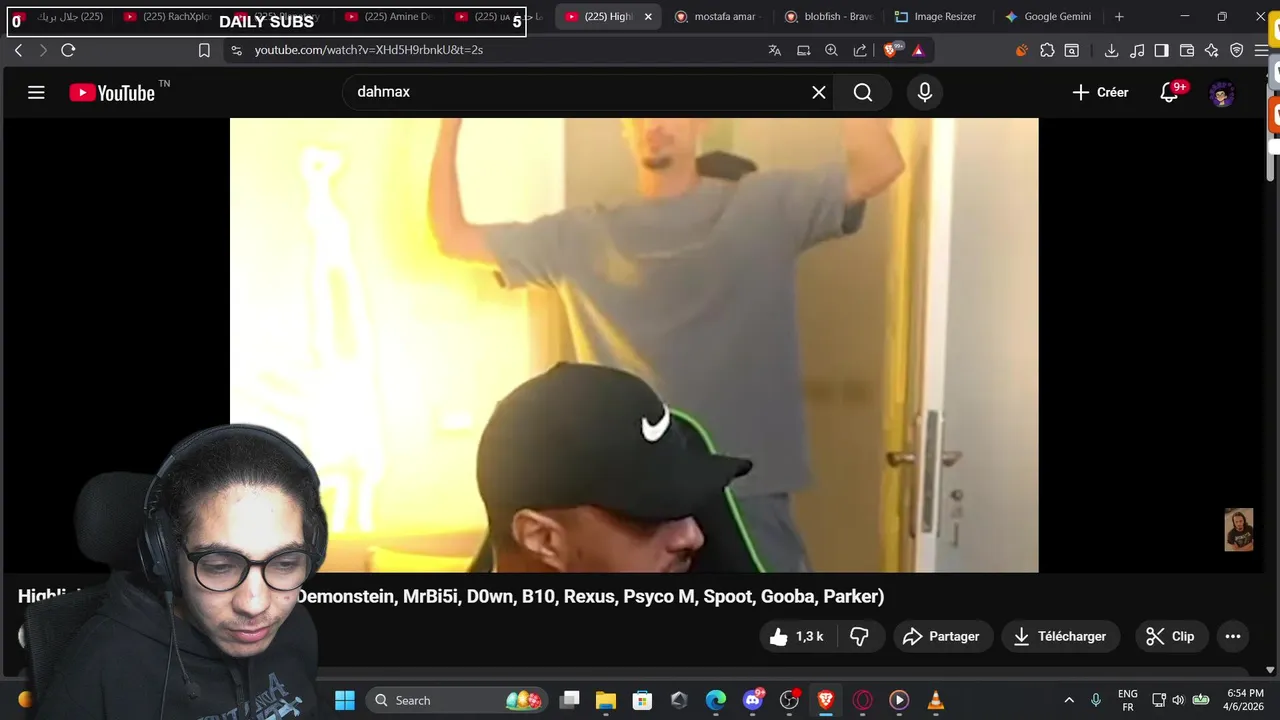This screenshot has height=720, width=1280.
Task: Open Brave Rewards triangle icon
Action: coord(919,50)
